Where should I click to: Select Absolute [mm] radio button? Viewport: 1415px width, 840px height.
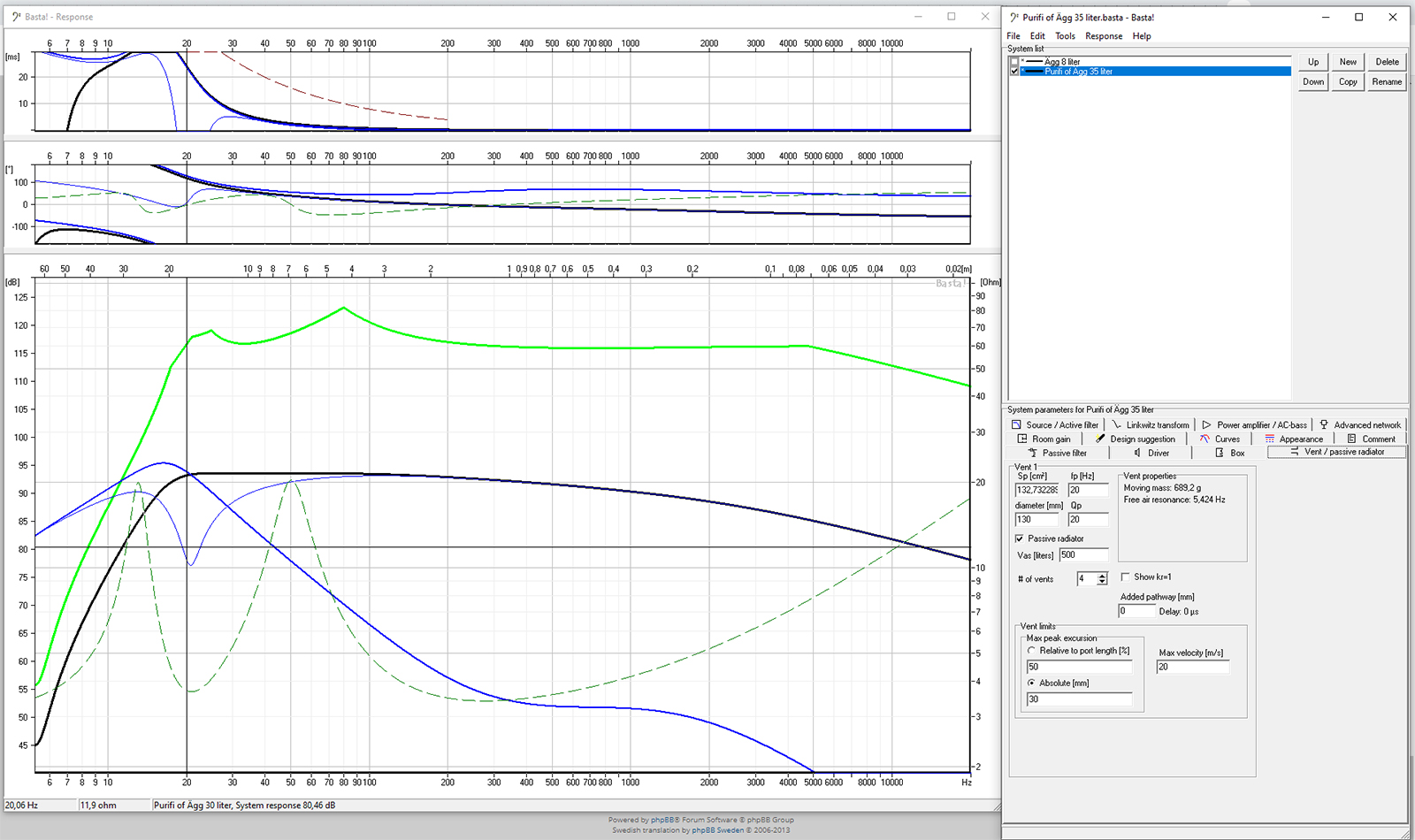coord(1031,683)
